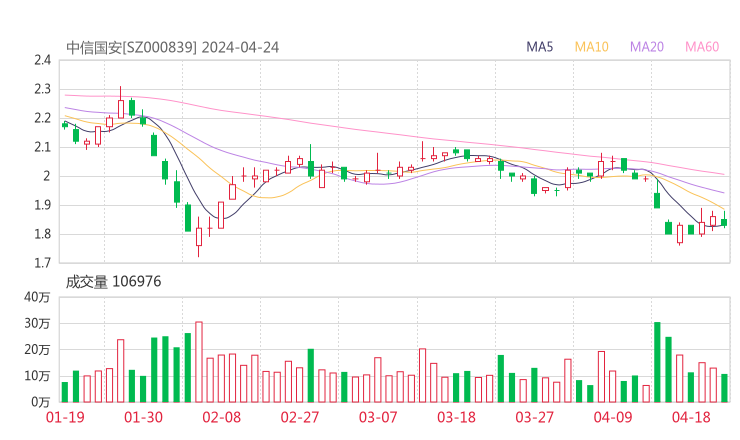Click the 0万 volume axis label
Viewport: 740px width, 440px height.
coord(41,402)
